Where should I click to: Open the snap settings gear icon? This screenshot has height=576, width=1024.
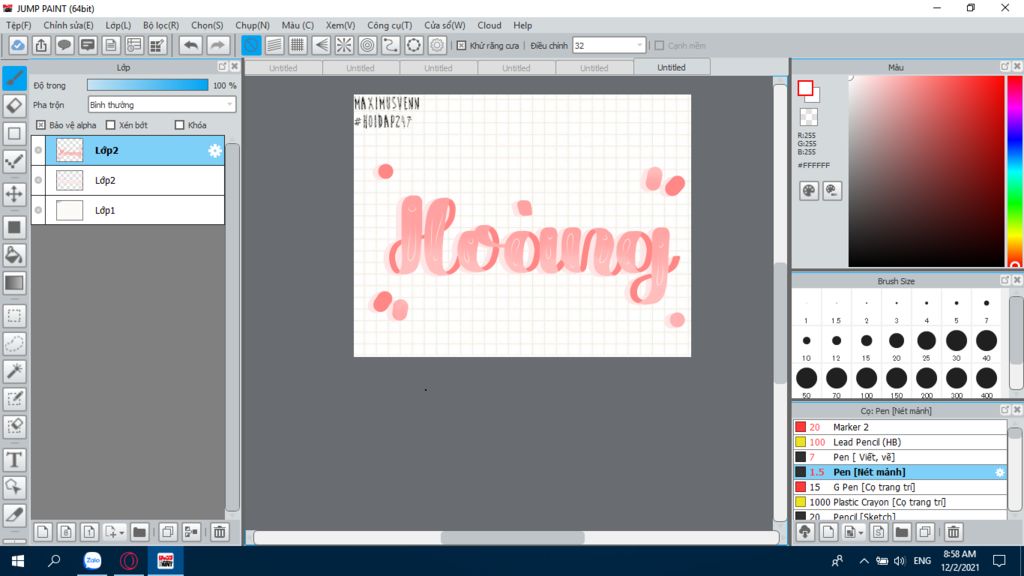[x=437, y=46]
